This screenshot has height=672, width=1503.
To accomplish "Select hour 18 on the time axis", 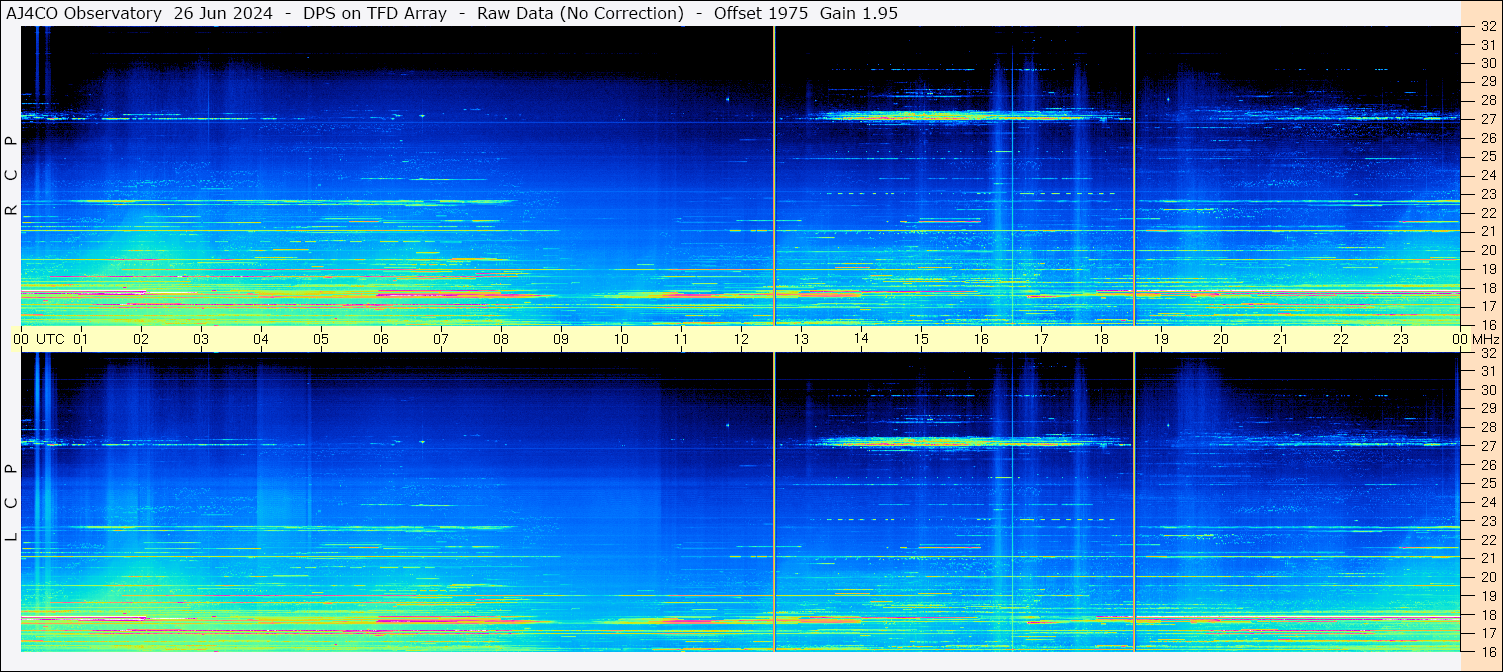I will pos(1101,339).
